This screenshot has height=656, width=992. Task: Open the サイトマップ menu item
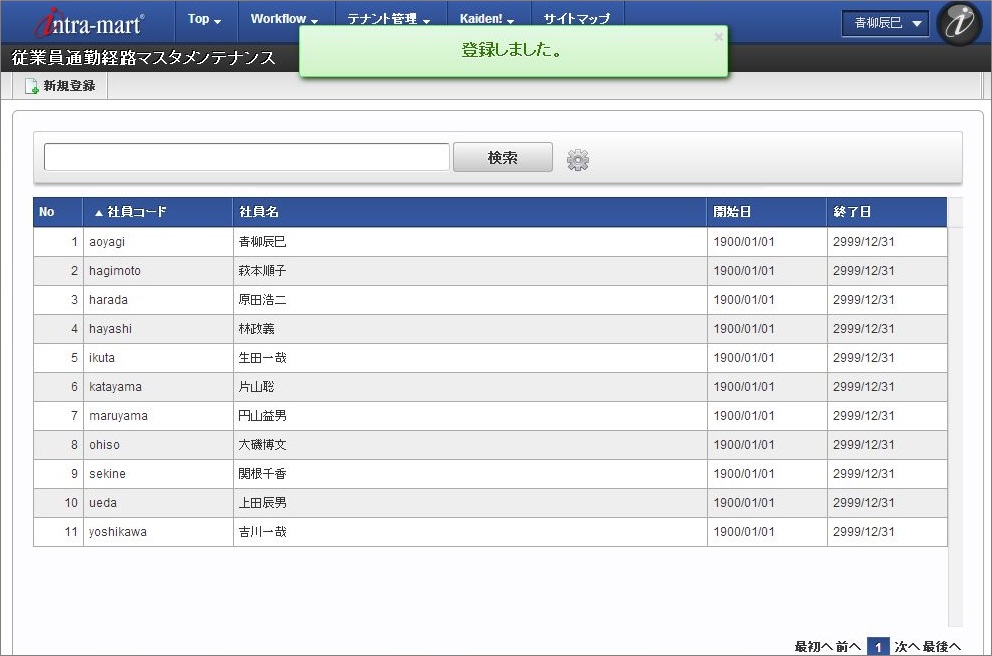point(577,19)
